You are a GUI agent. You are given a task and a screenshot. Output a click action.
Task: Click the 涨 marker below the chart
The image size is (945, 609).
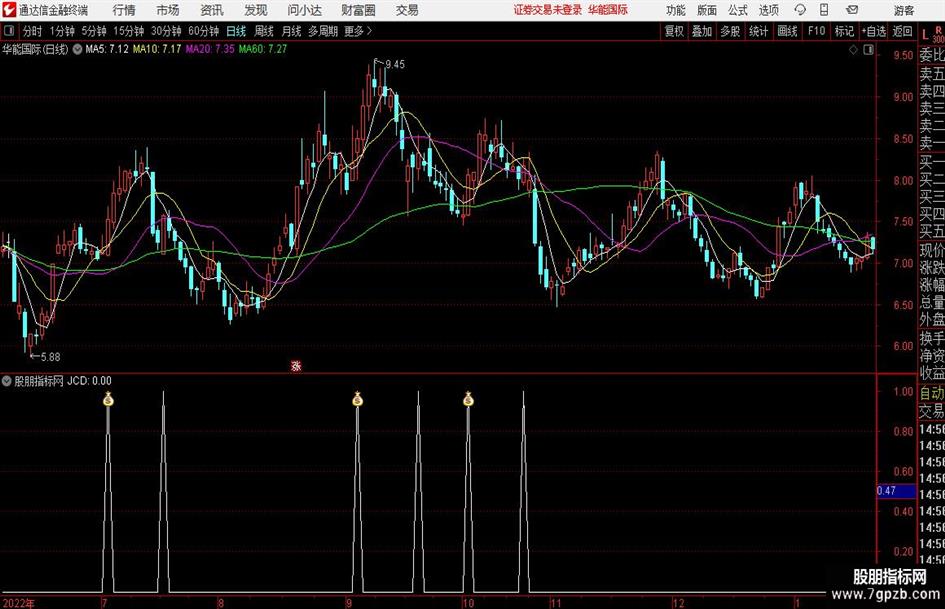296,366
